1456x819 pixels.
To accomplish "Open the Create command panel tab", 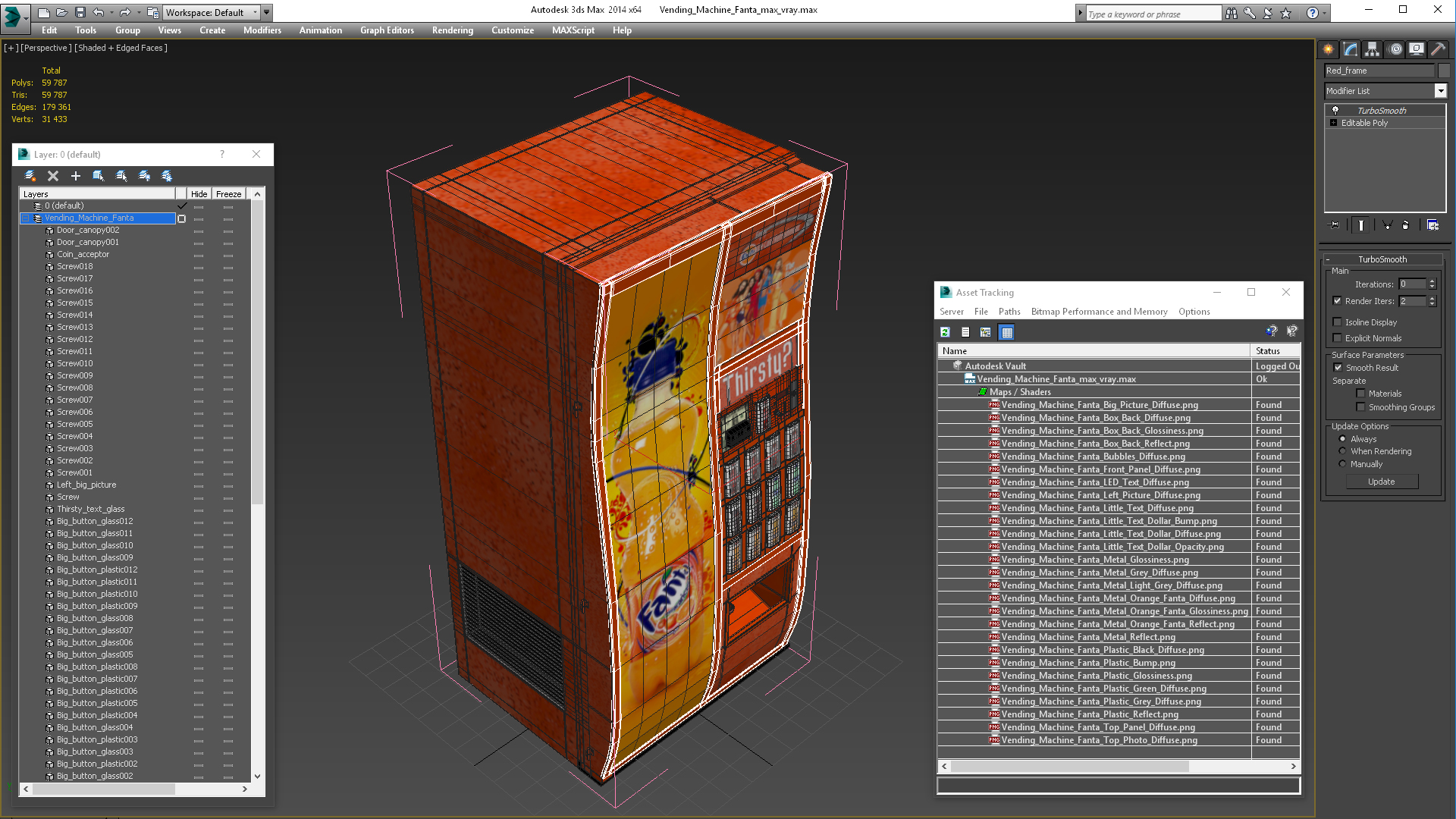I will tap(1329, 49).
